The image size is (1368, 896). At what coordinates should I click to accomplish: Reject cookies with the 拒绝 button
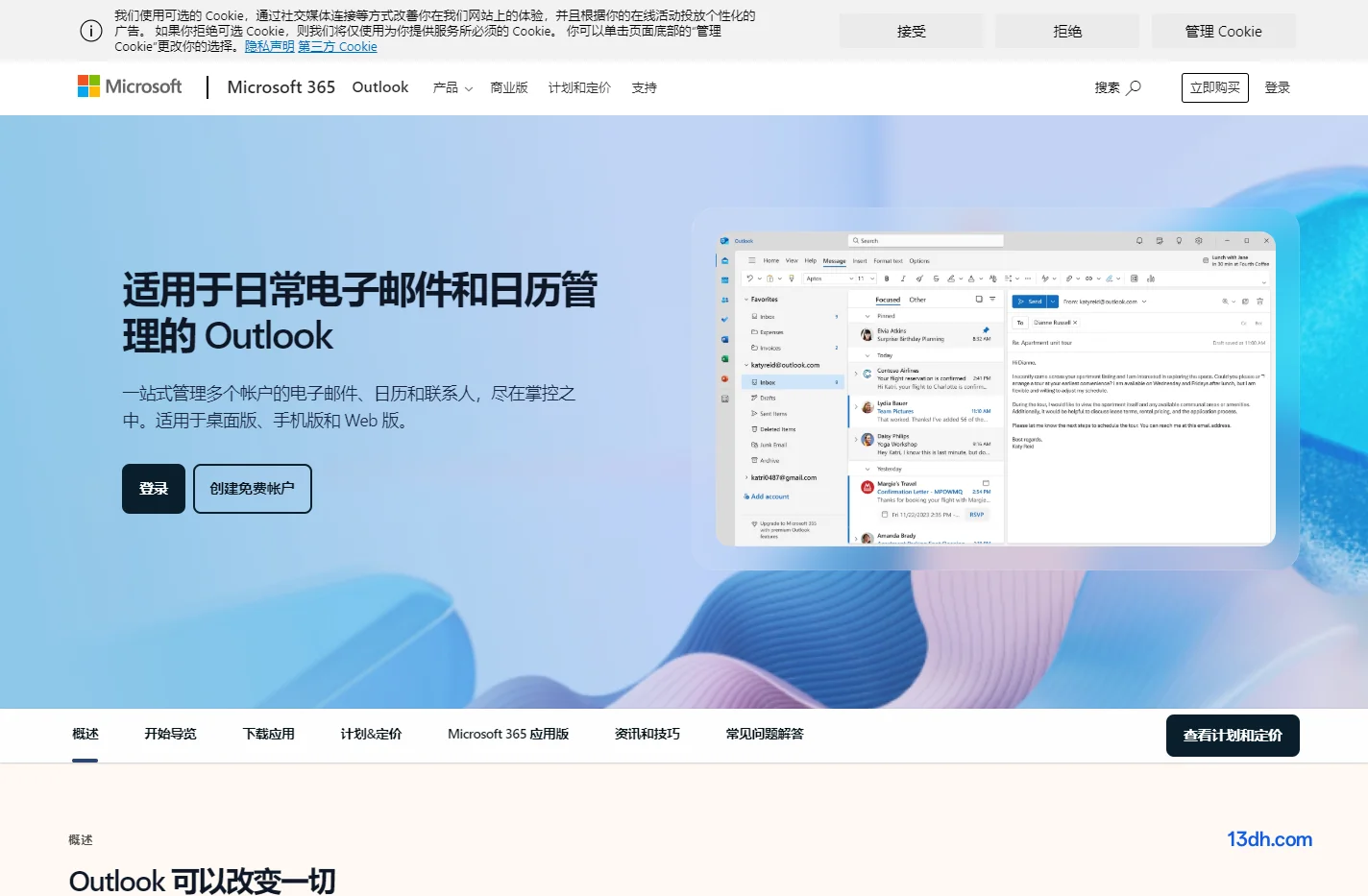(1067, 31)
